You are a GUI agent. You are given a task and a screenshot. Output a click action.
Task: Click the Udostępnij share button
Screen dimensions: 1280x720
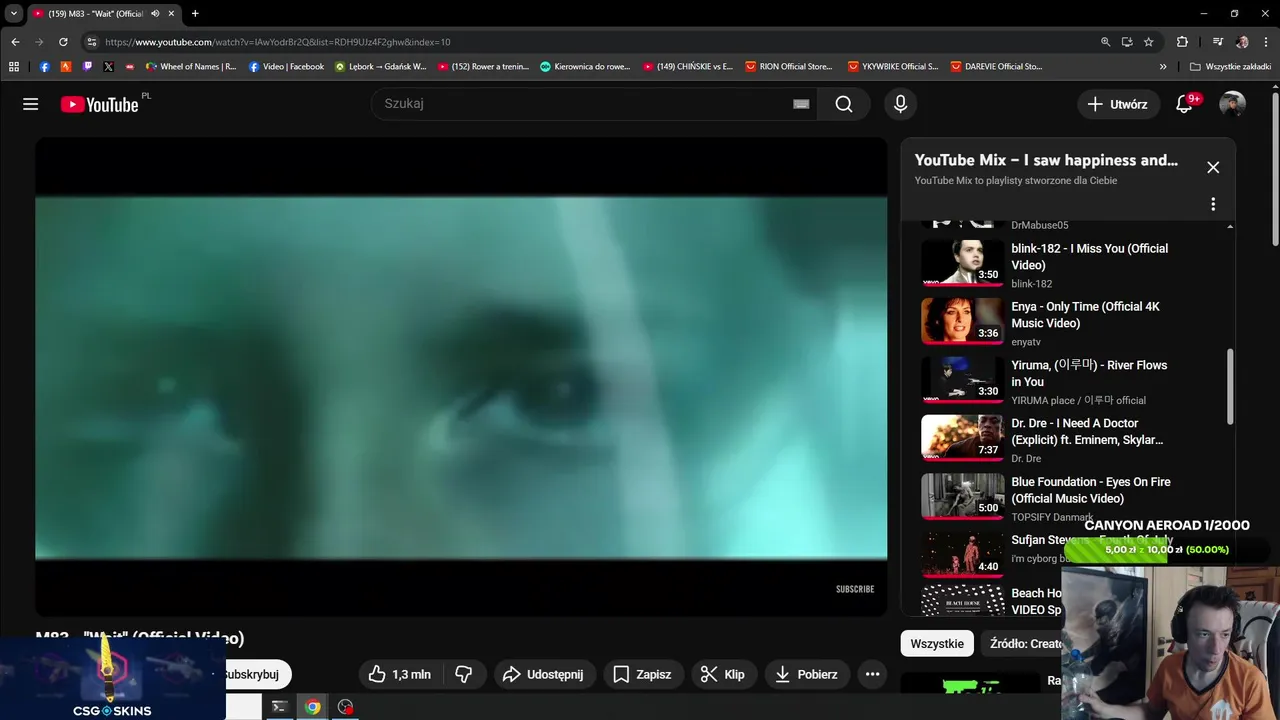(x=543, y=674)
